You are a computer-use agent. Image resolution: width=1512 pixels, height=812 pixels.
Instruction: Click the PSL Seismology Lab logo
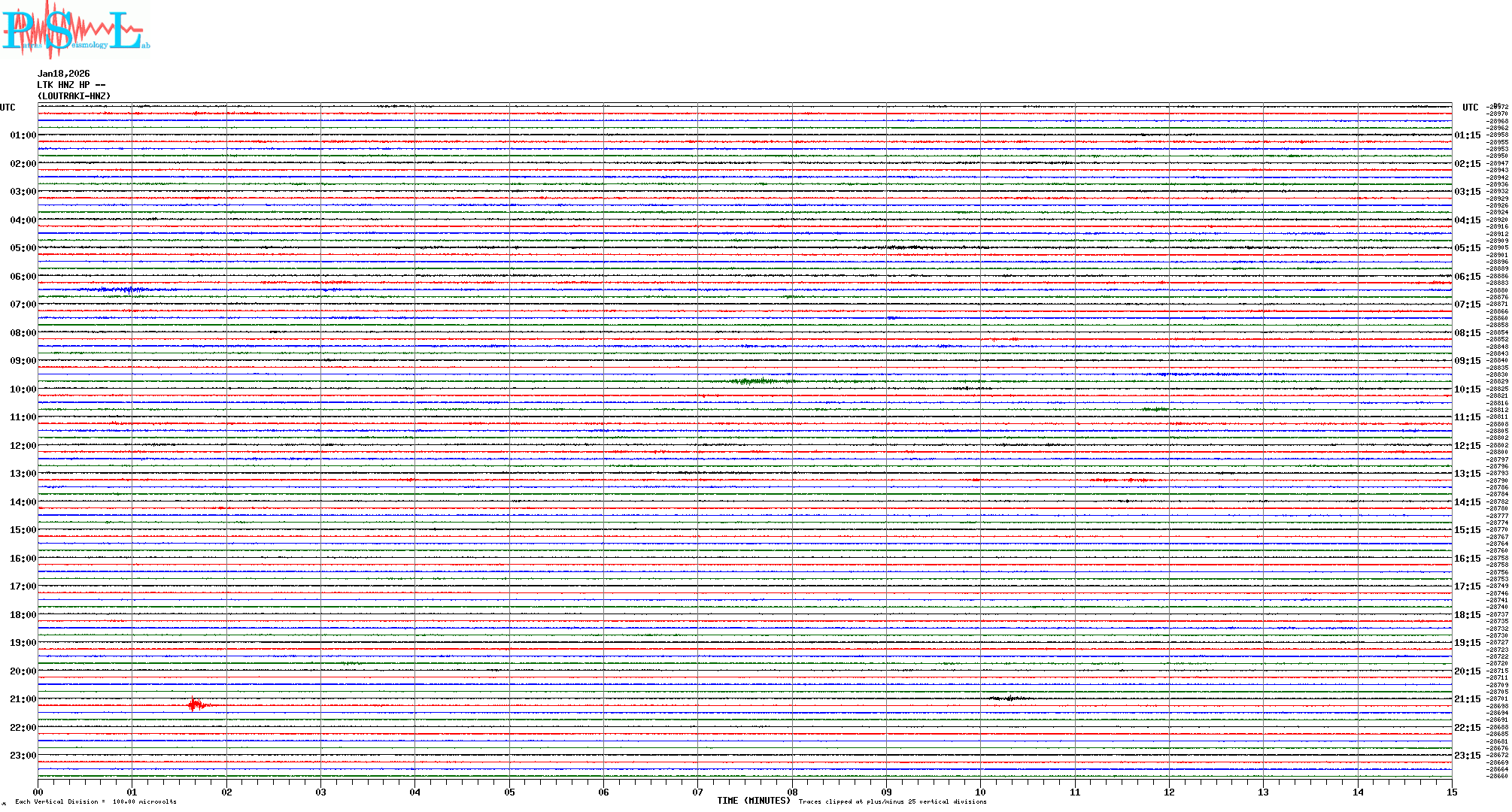(75, 30)
